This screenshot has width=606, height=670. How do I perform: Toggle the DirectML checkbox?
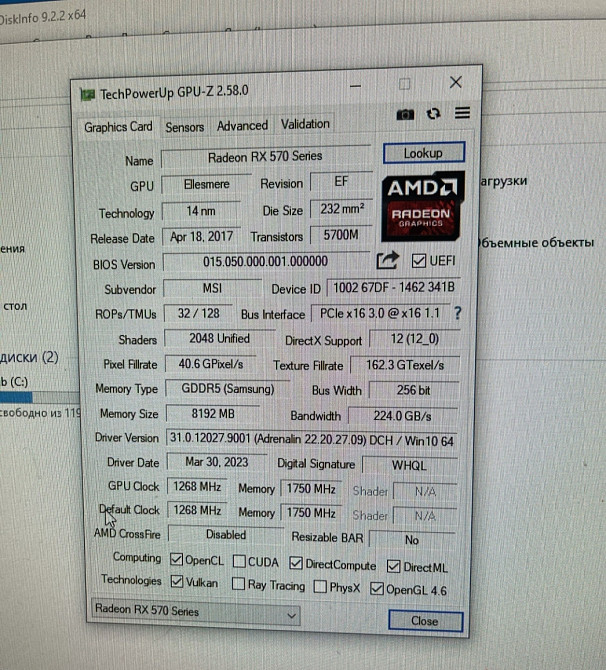[x=393, y=567]
